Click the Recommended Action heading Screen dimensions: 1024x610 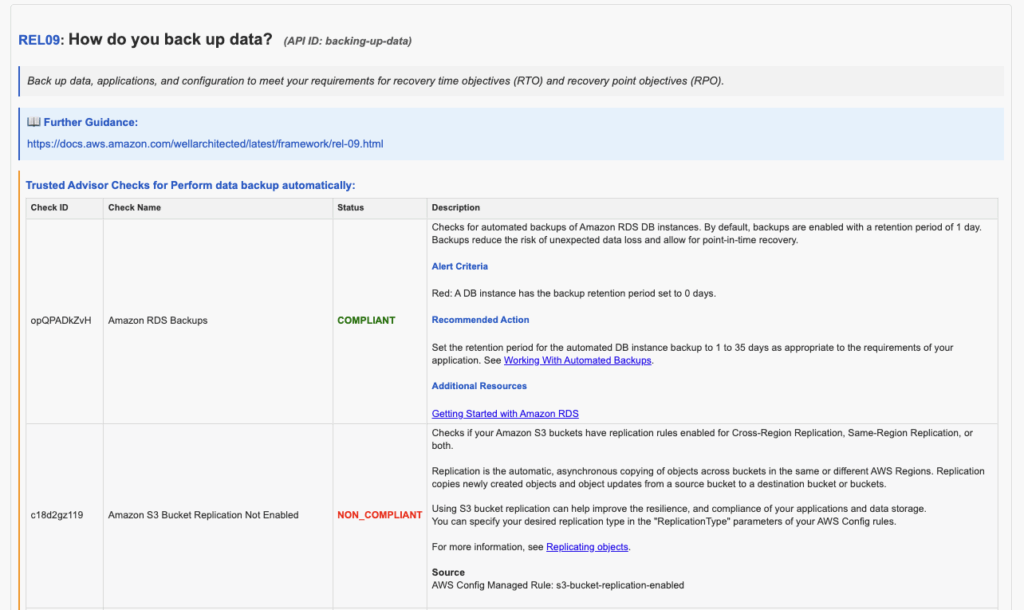(x=480, y=319)
